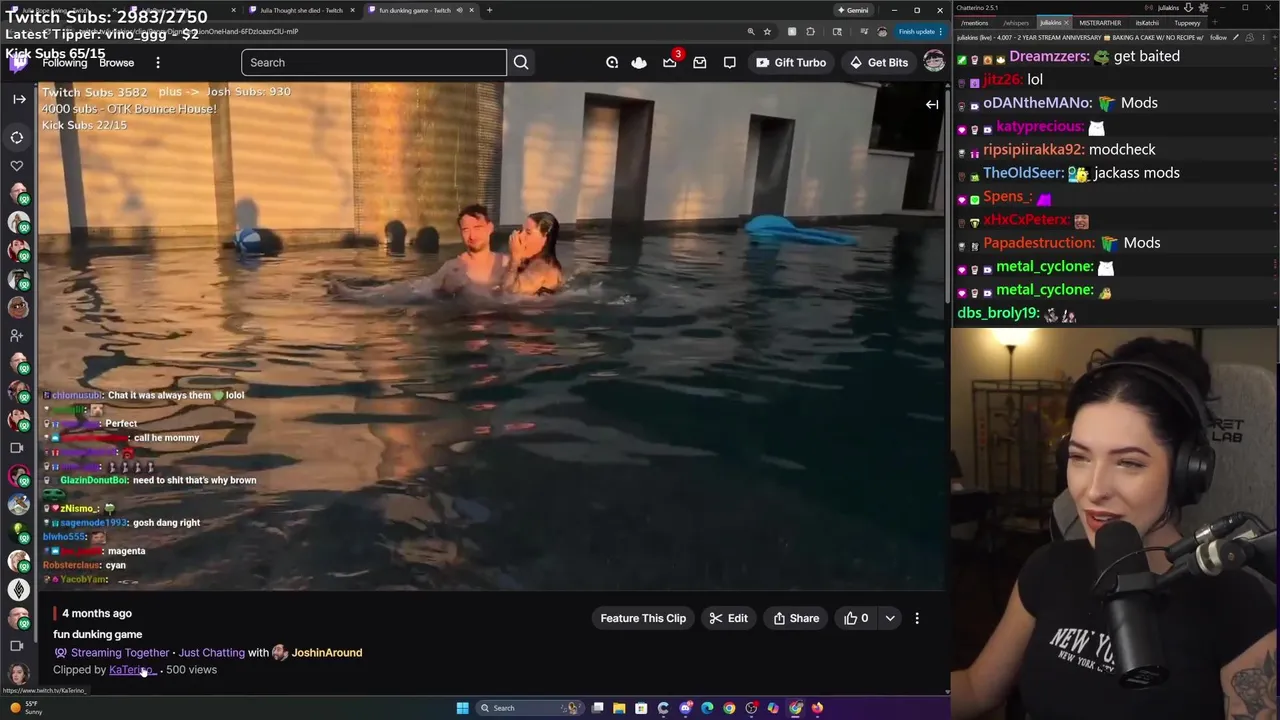Image resolution: width=1280 pixels, height=720 pixels.
Task: Select the itsKatchii tab in Chatterino
Action: tap(1147, 22)
